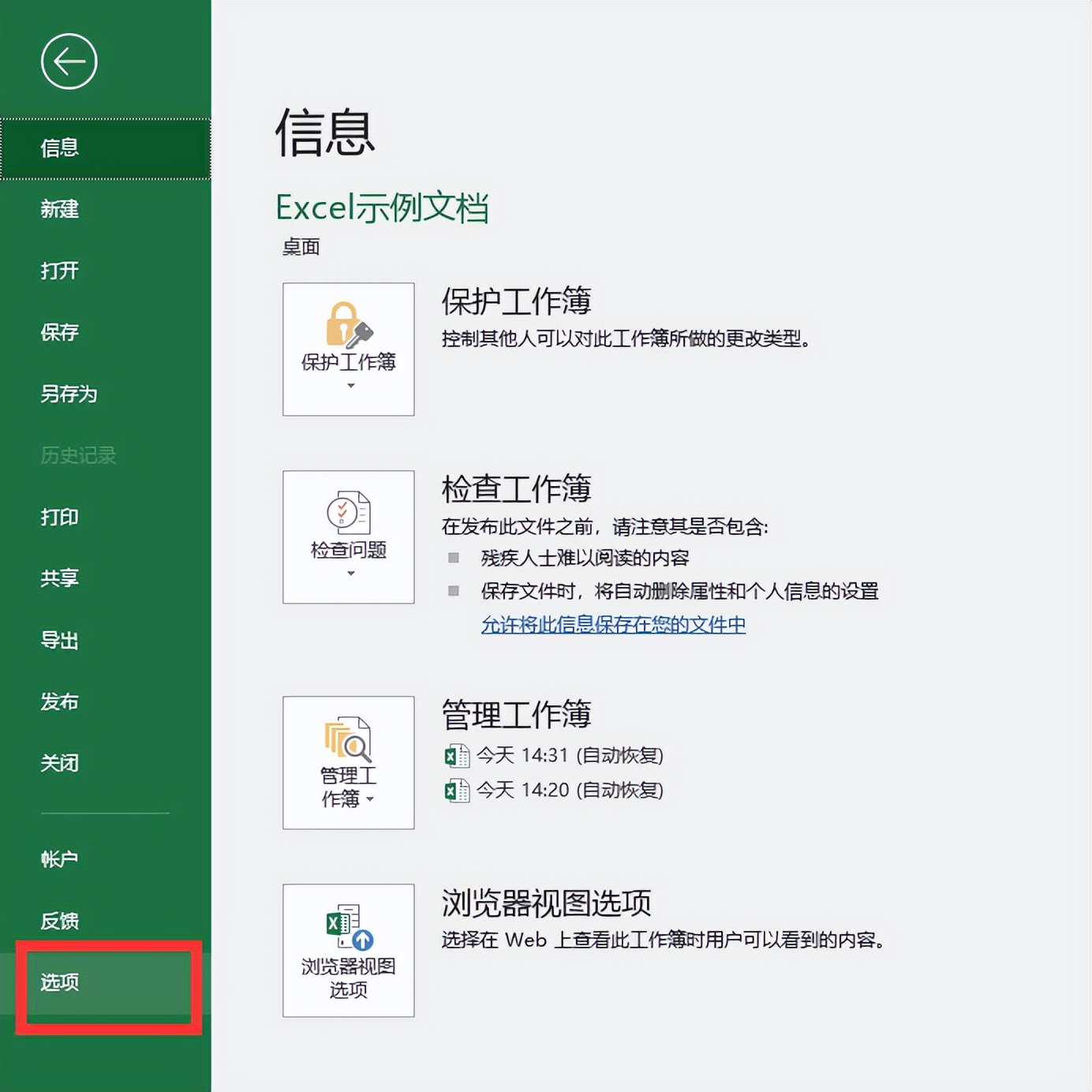Click the Check for Issues document icon

tap(349, 513)
